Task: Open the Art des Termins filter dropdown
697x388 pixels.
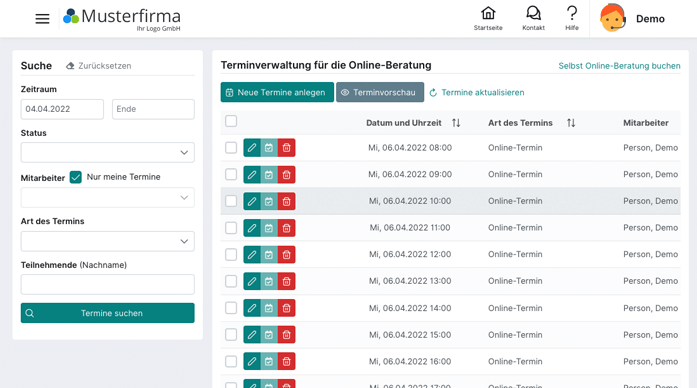Action: click(x=108, y=241)
